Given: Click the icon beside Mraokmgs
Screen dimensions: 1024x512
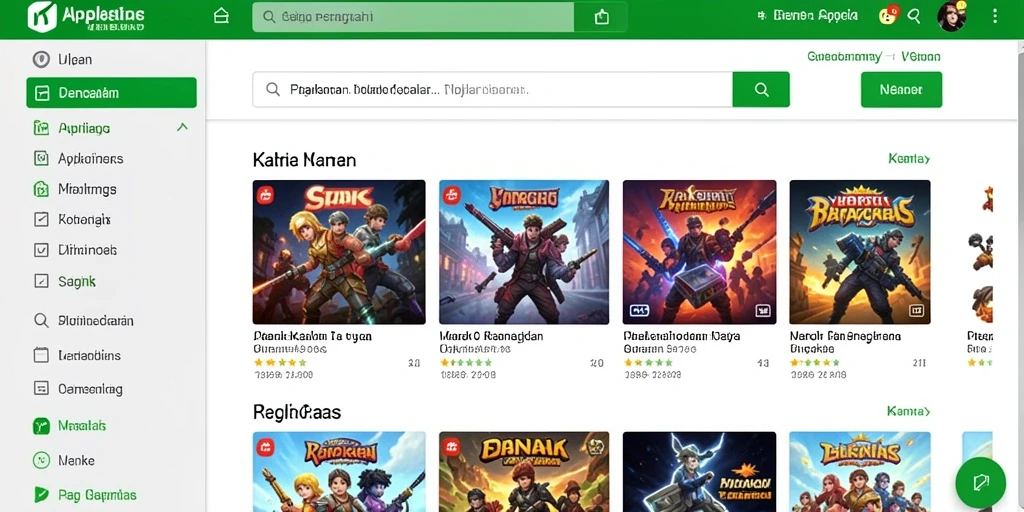Looking at the screenshot, I should [40, 189].
